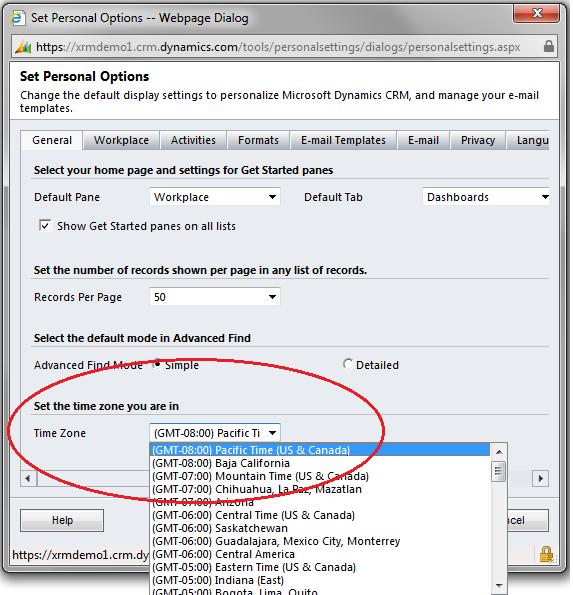573x595 pixels.
Task: Switch to the General tab
Action: coord(52,140)
